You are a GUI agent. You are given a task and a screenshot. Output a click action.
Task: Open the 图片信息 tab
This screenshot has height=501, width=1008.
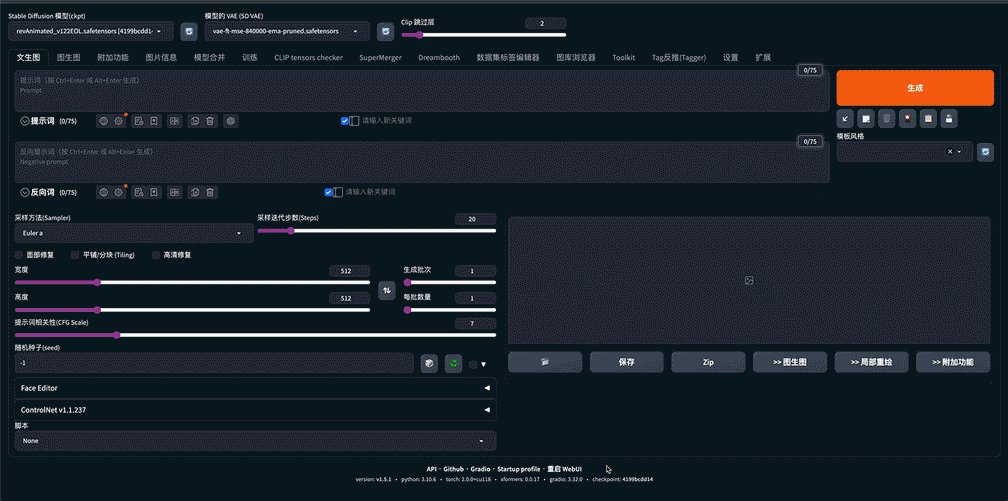(161, 57)
